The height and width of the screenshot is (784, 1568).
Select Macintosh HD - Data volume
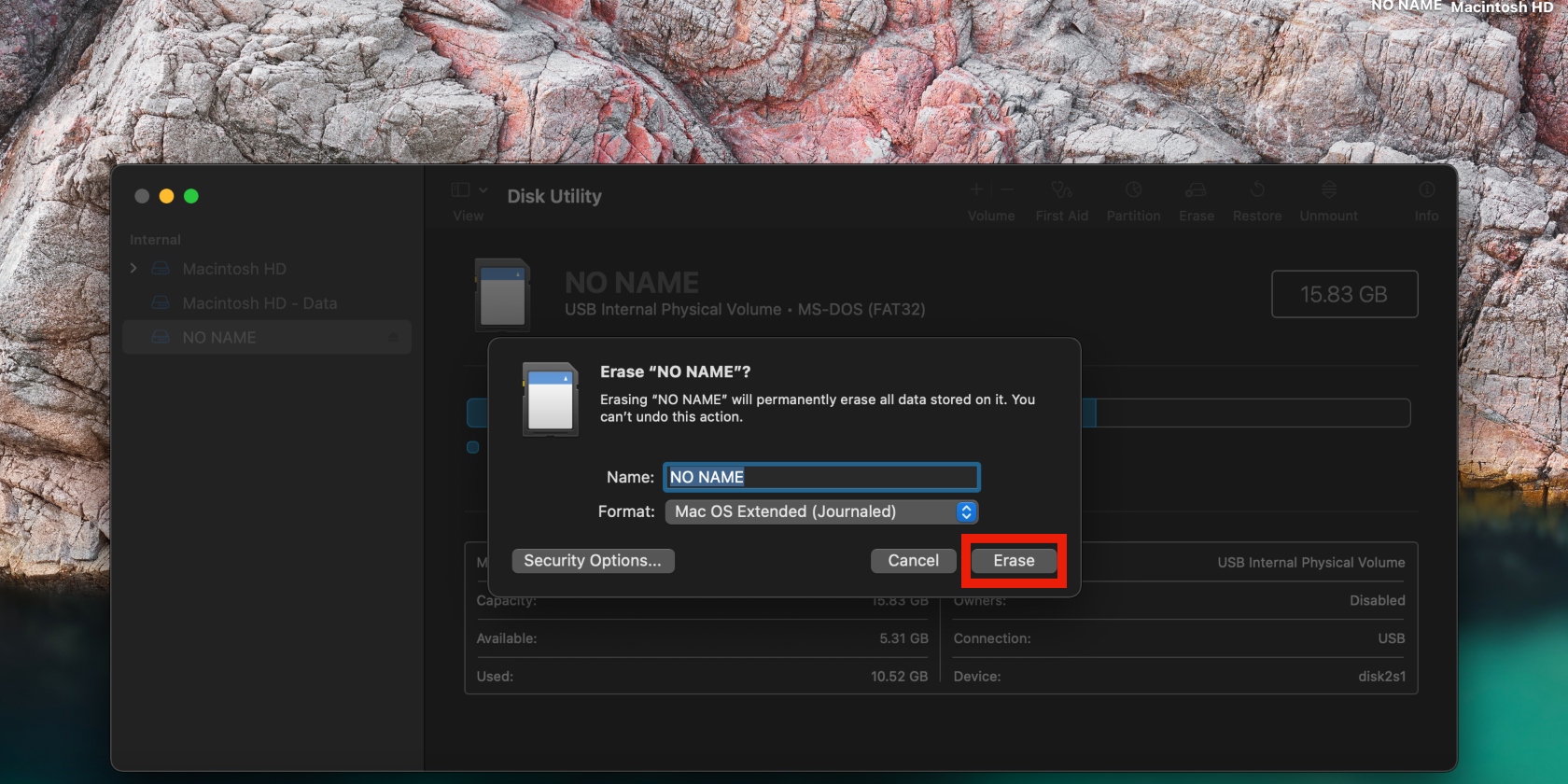tap(259, 303)
